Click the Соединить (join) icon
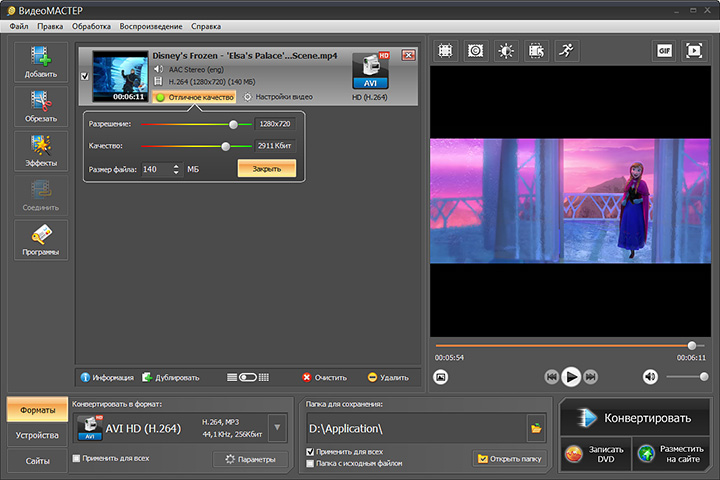The height and width of the screenshot is (480, 720). [41, 195]
